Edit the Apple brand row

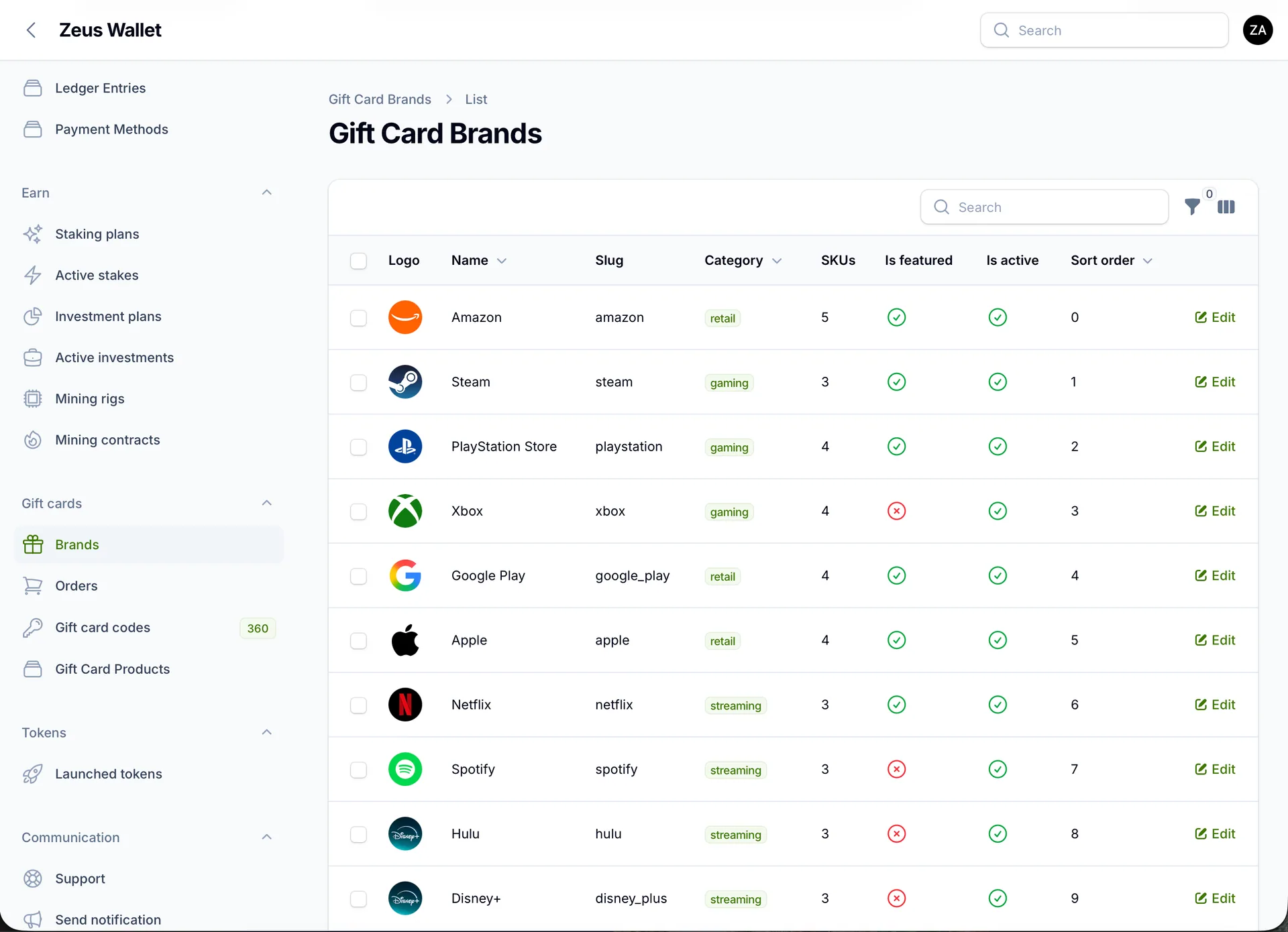pos(1215,640)
